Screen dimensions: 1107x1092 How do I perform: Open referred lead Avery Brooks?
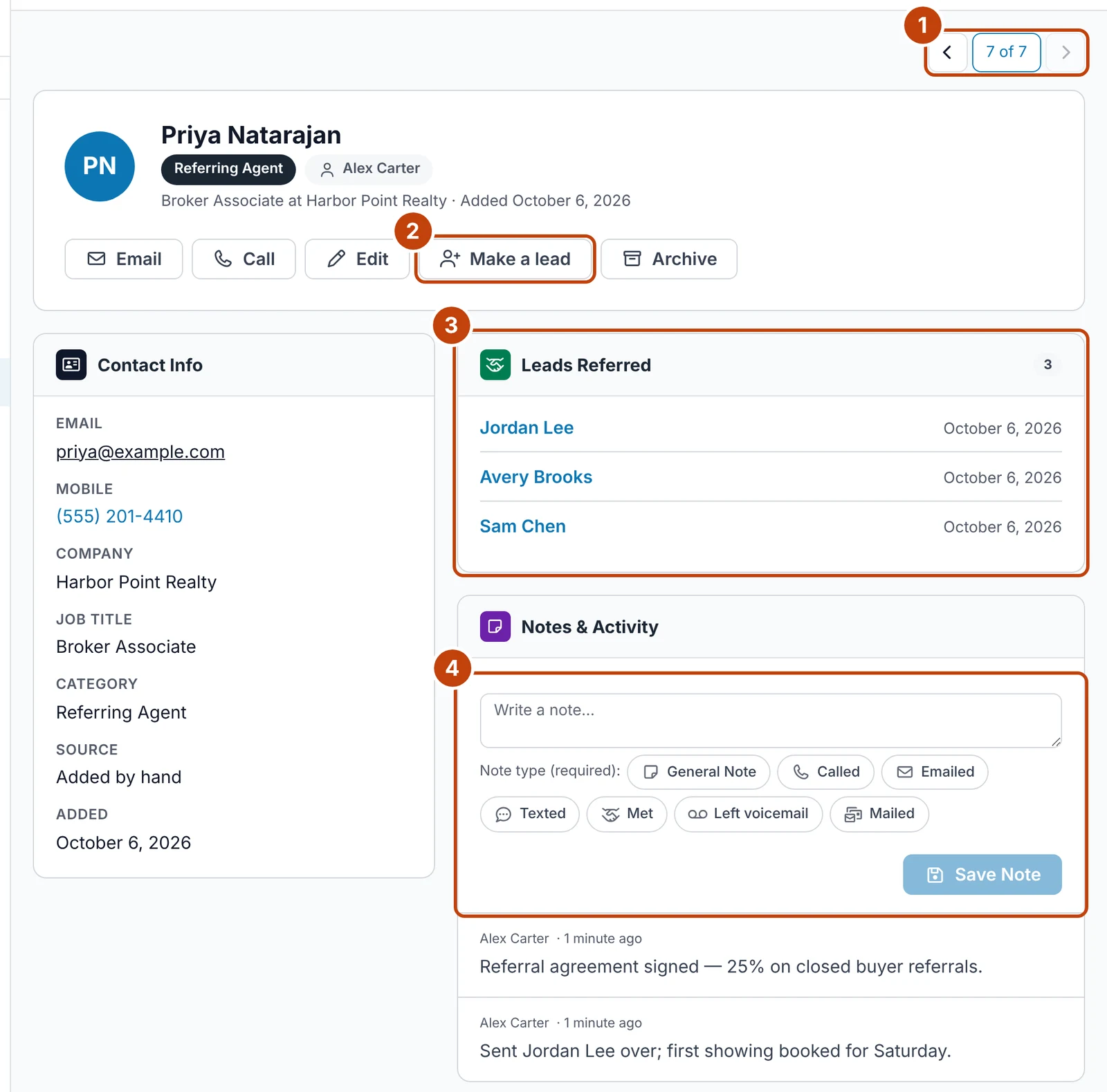536,477
